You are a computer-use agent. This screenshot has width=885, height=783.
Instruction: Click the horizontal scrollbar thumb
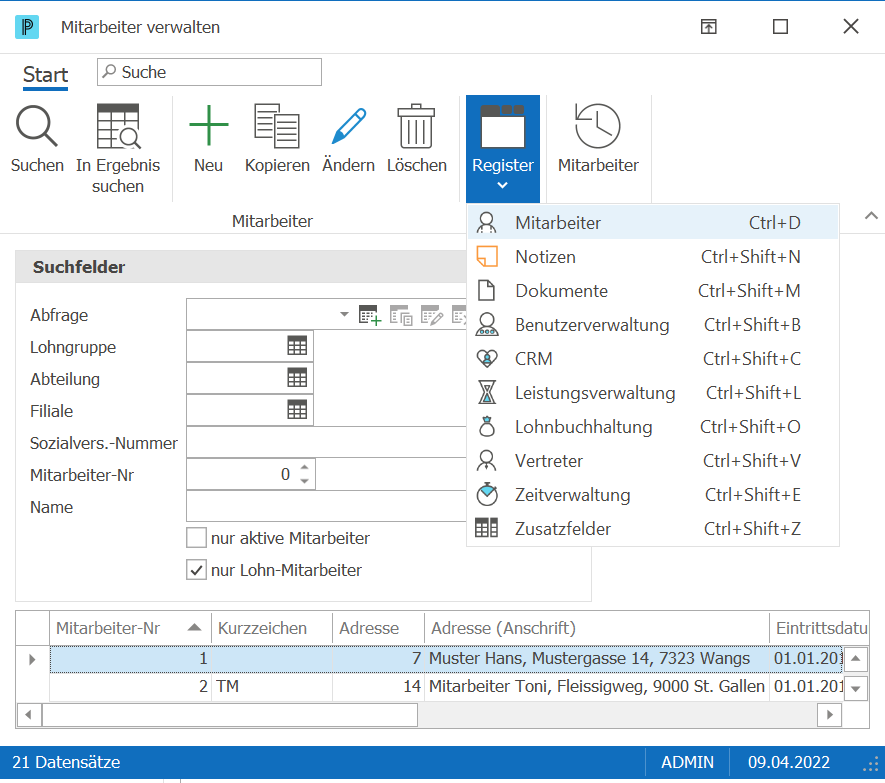click(x=230, y=715)
